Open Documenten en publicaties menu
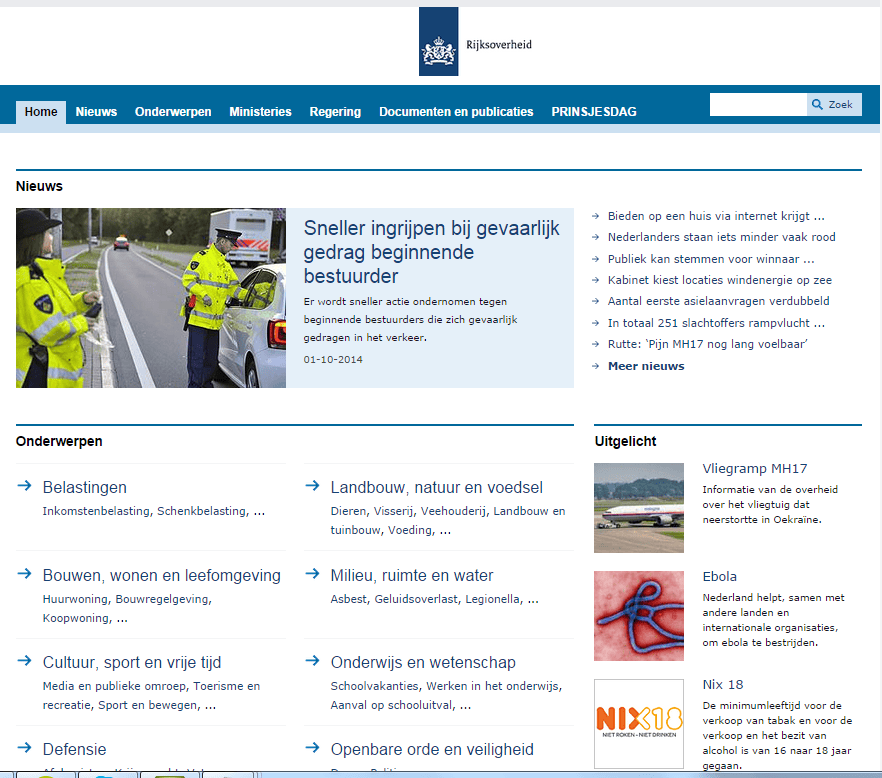 (x=456, y=112)
